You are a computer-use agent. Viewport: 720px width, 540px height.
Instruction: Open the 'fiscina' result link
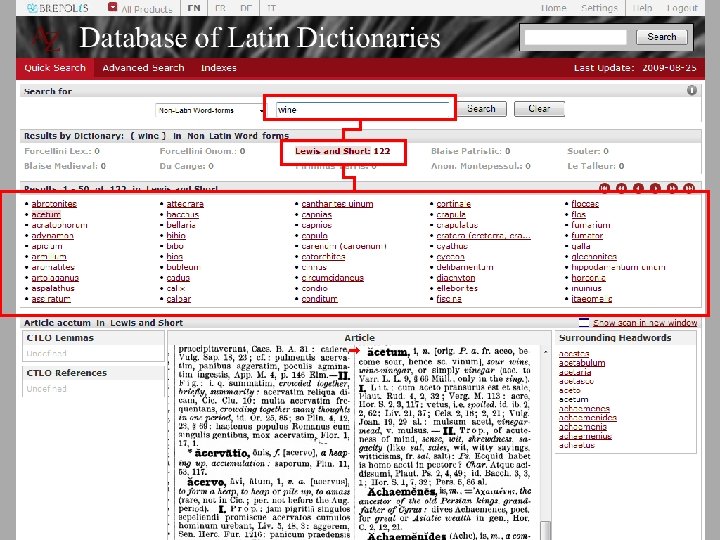[x=449, y=299]
